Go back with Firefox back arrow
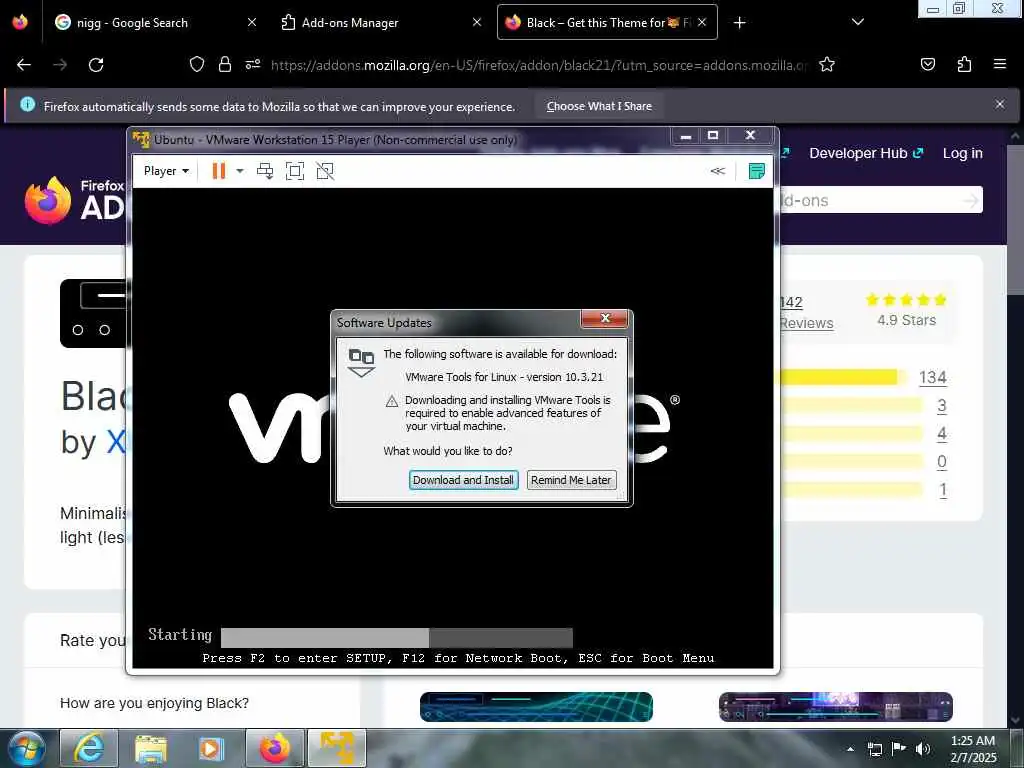 [24, 65]
